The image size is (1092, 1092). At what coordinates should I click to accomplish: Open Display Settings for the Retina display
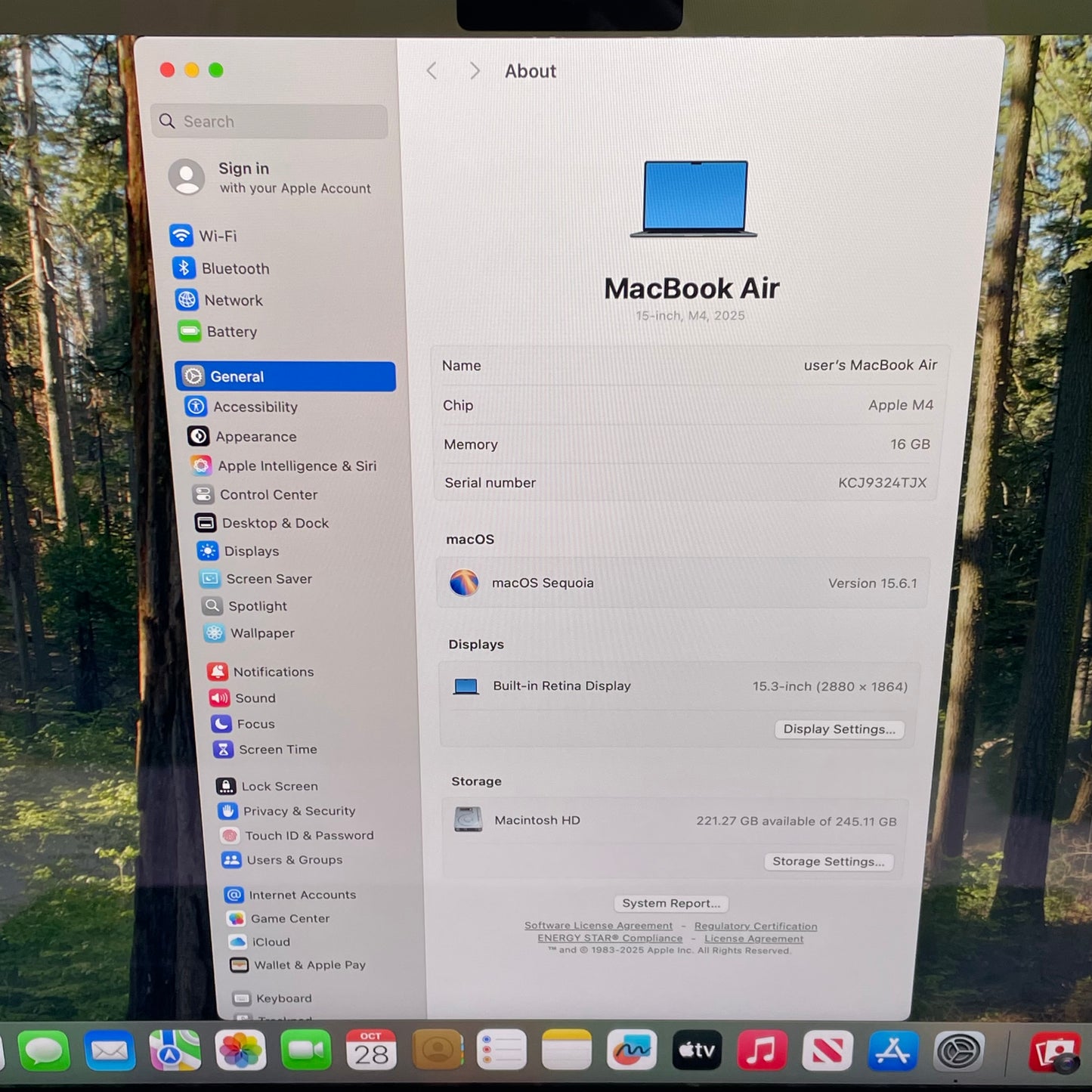(x=840, y=729)
